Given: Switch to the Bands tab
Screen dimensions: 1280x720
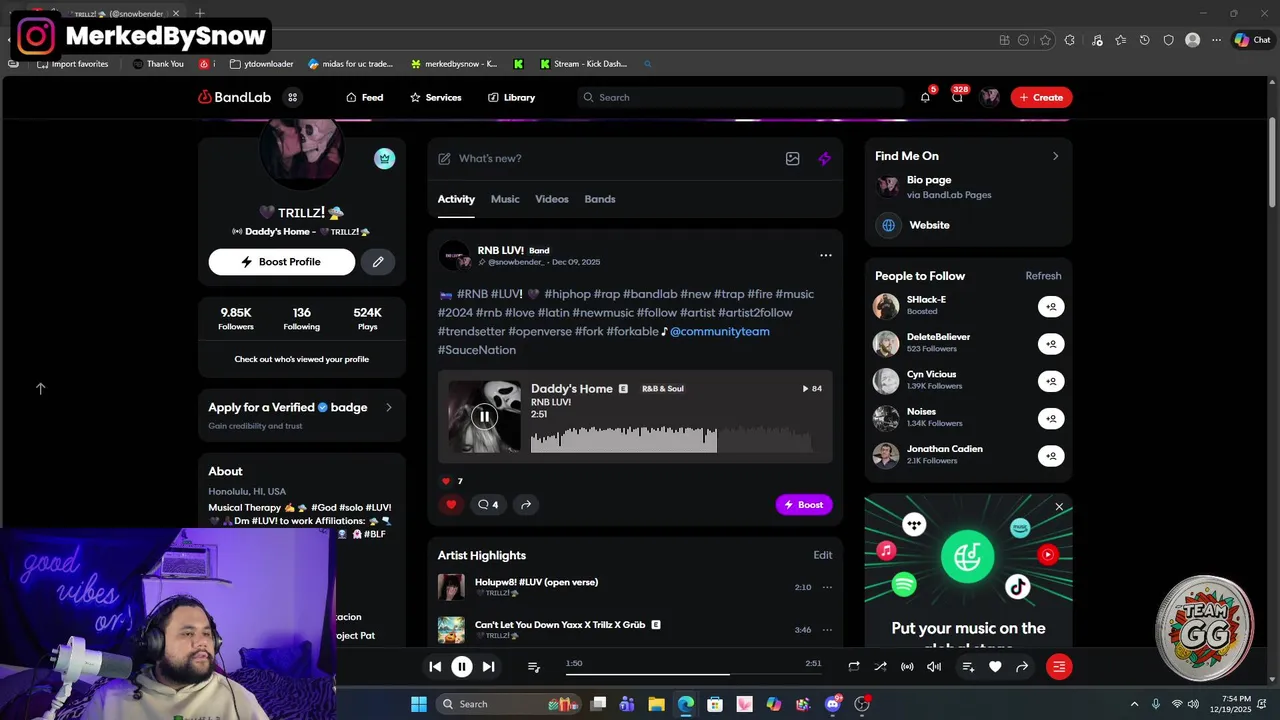Looking at the screenshot, I should pyautogui.click(x=600, y=199).
